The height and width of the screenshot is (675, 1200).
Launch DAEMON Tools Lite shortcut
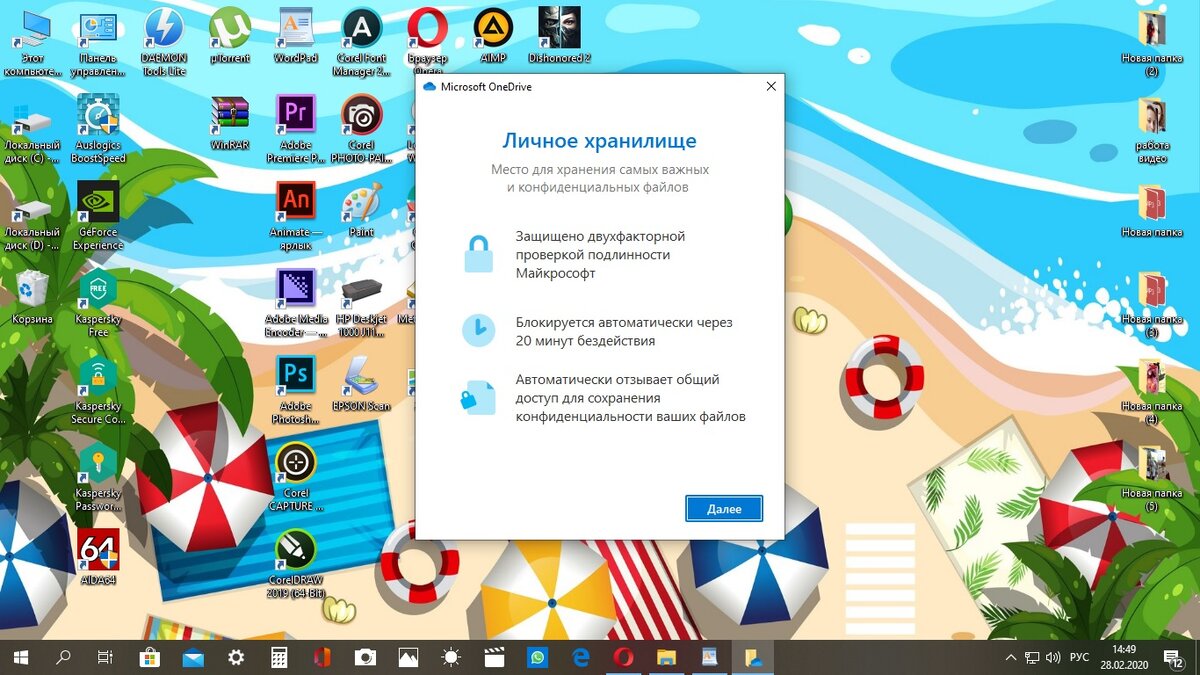click(164, 42)
